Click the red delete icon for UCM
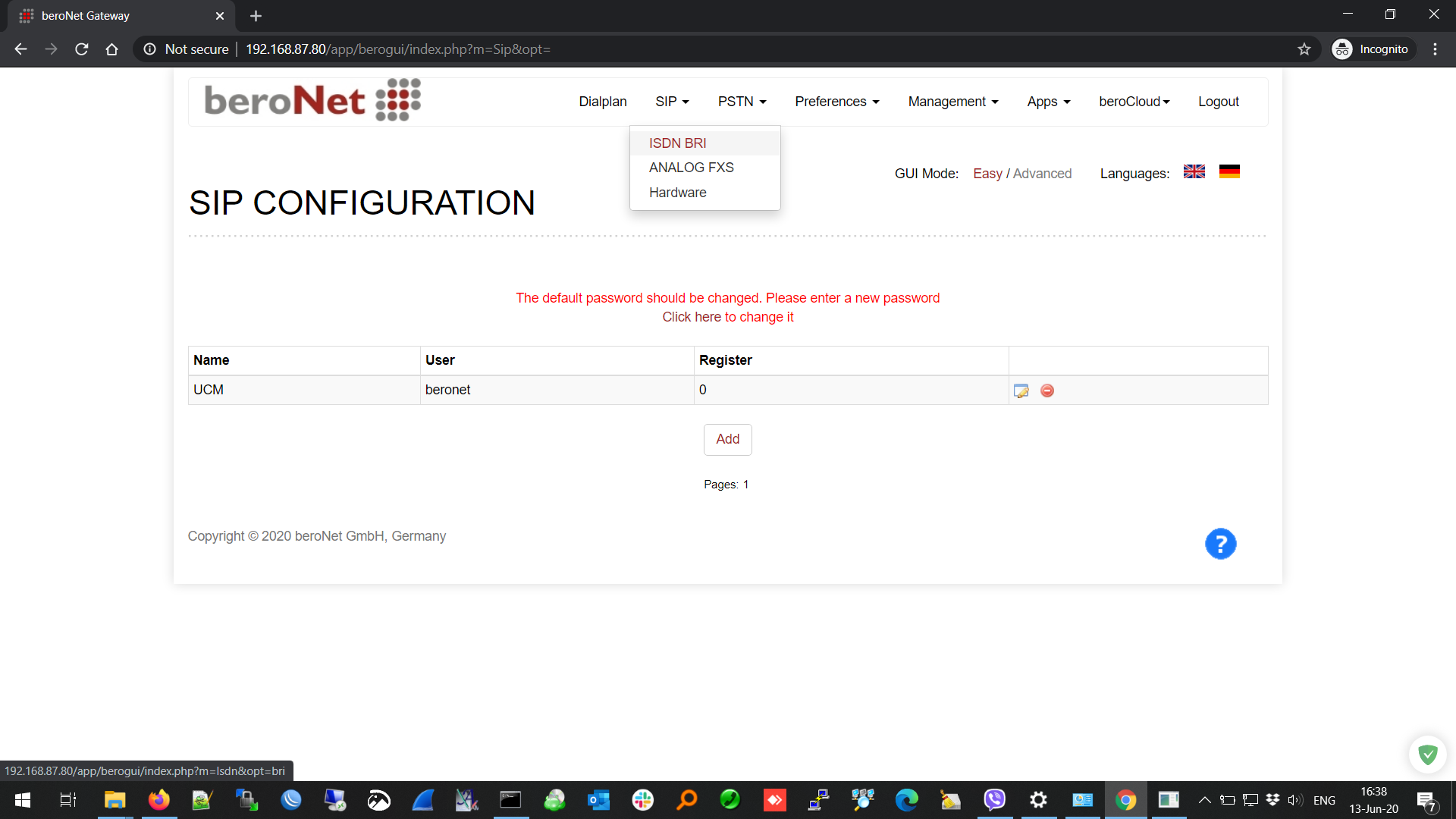Screen dimensions: 1456x819 (1047, 391)
